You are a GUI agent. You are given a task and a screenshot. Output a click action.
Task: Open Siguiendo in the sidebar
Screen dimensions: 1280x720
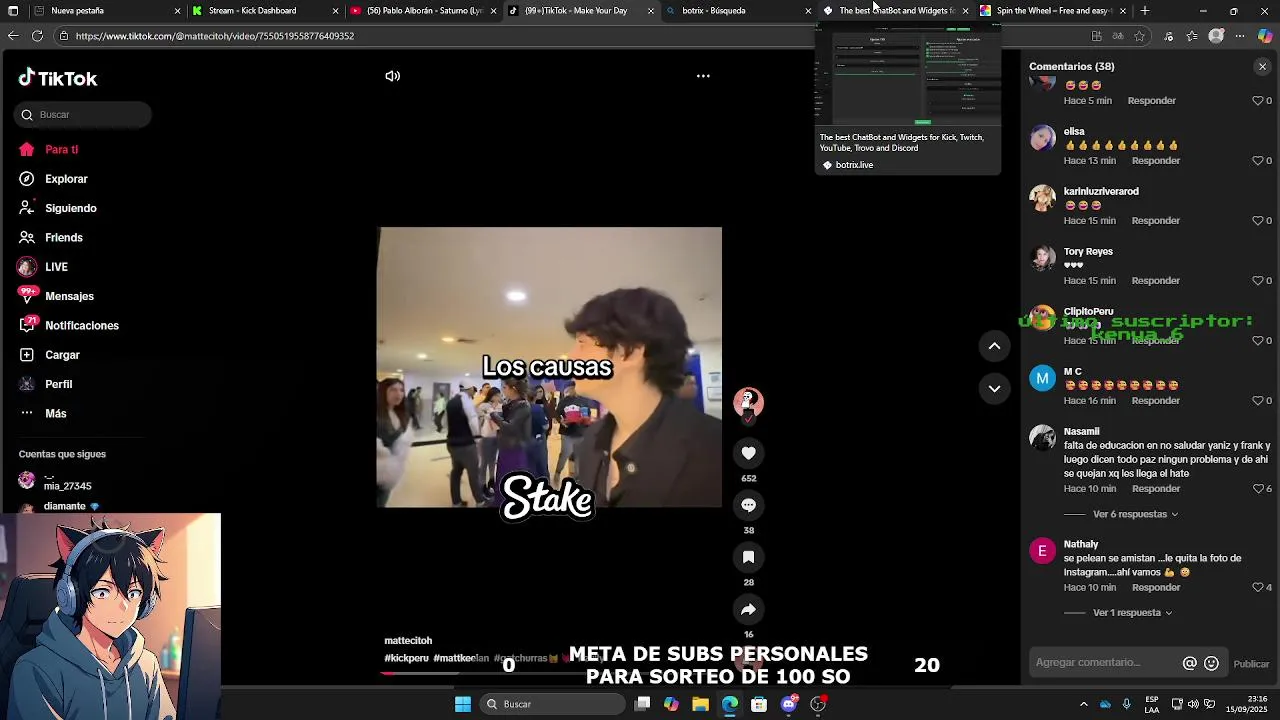pyautogui.click(x=58, y=208)
